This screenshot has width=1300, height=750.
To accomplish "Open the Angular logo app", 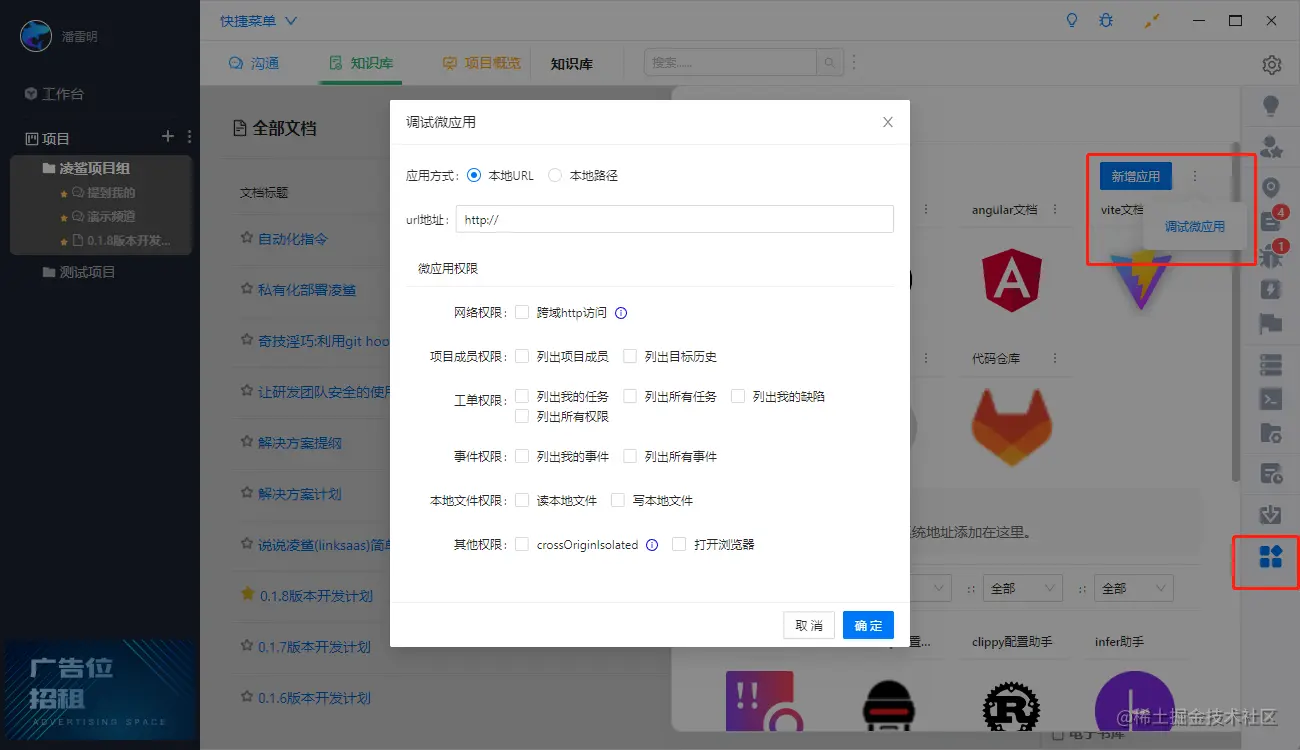I will tap(1012, 280).
